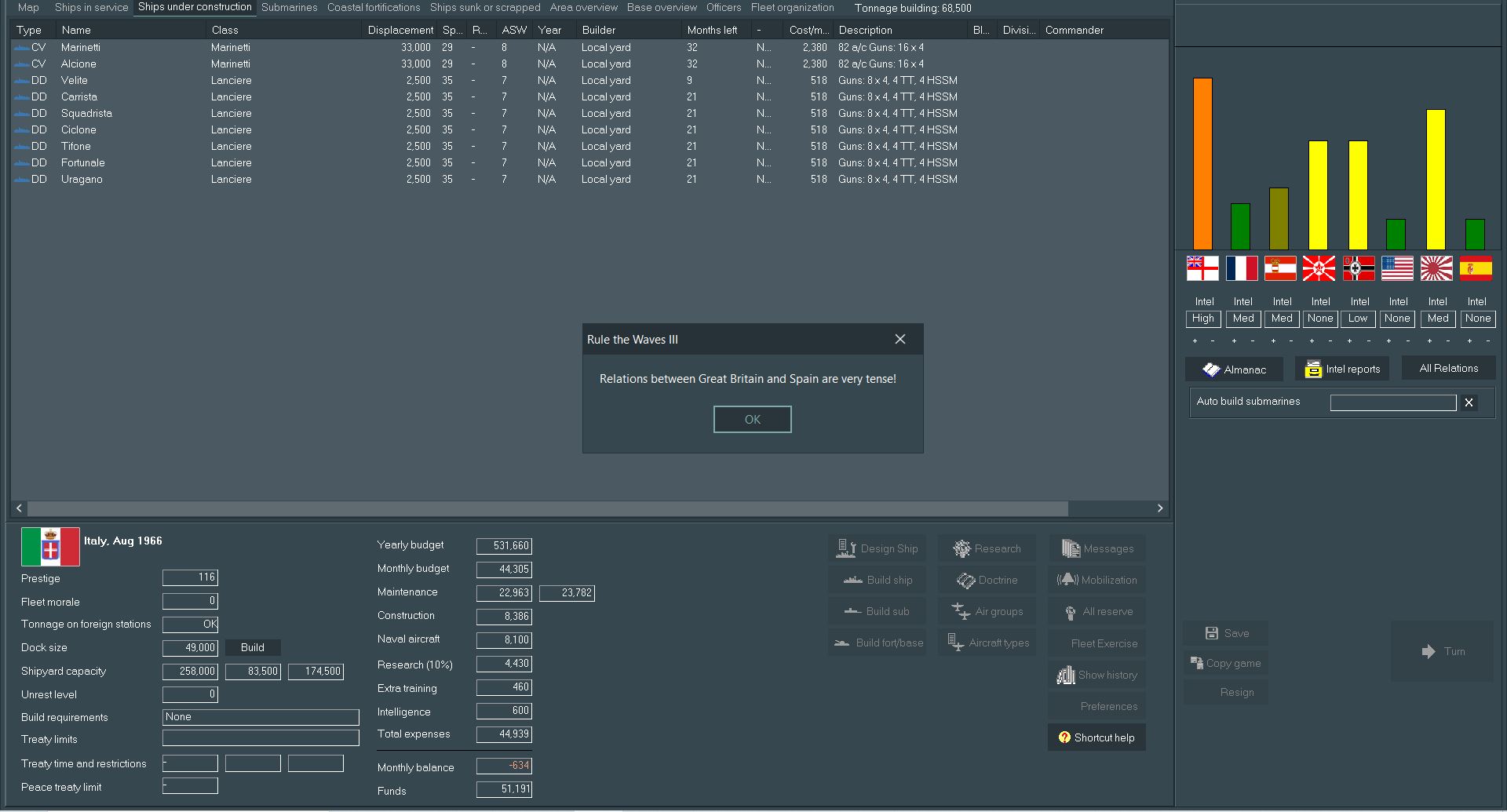Open Shortcut help

point(1096,737)
